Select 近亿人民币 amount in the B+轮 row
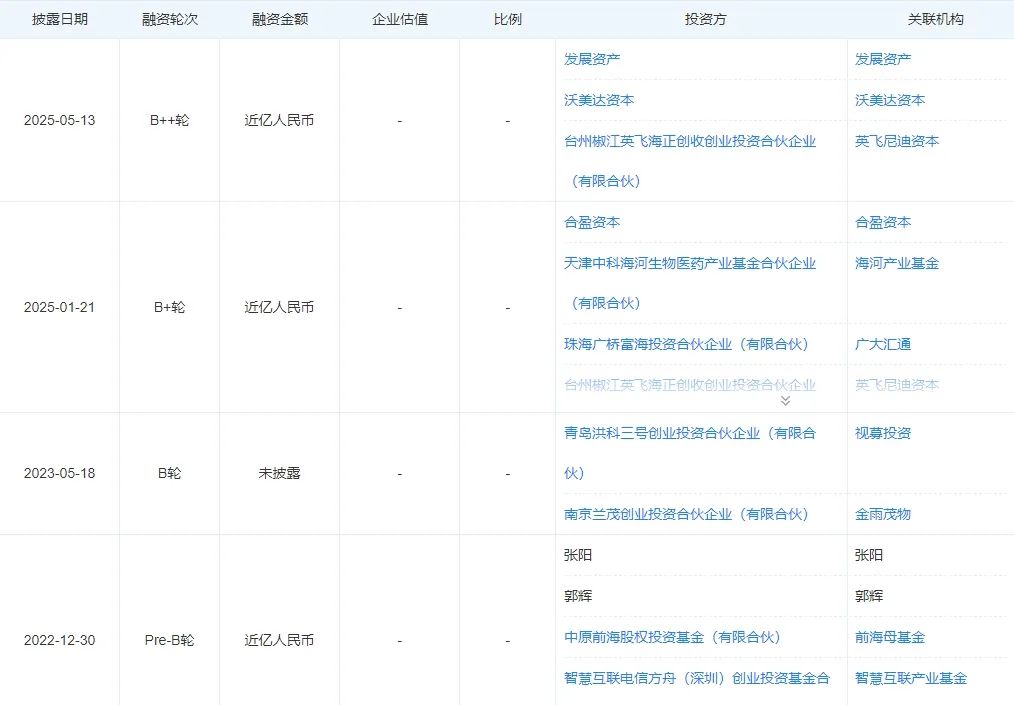The height and width of the screenshot is (705, 1014). (279, 307)
